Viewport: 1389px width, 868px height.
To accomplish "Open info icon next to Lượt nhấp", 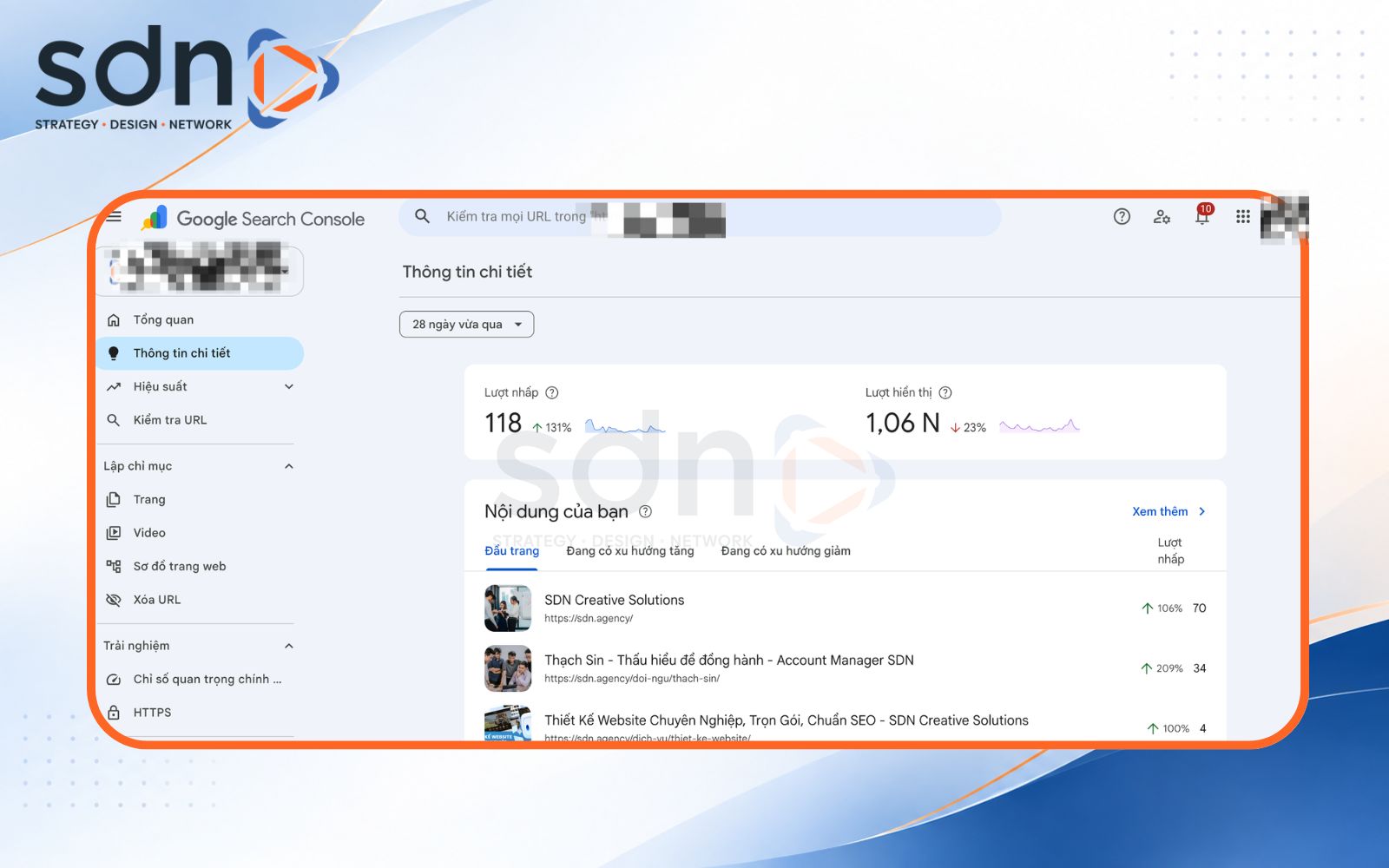I will click(x=551, y=393).
